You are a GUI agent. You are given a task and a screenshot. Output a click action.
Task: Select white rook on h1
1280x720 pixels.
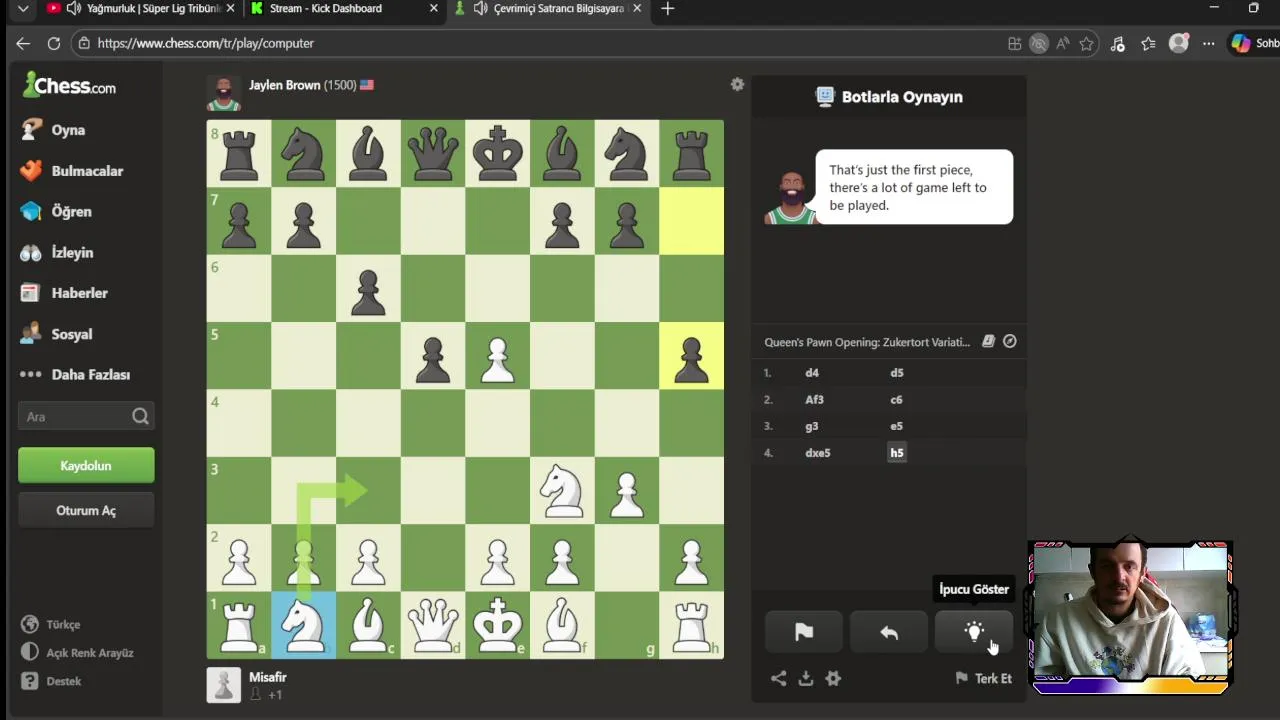pyautogui.click(x=691, y=625)
